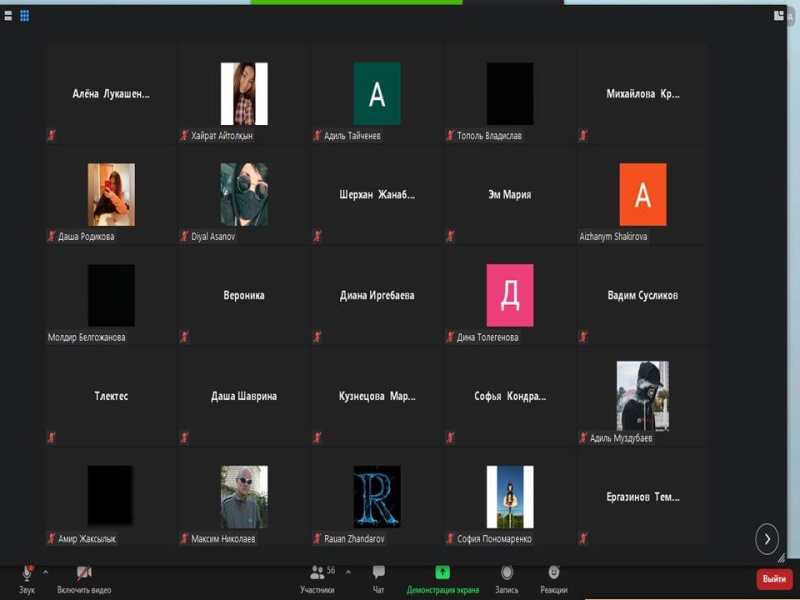Click muted mic icon beside Хайрат Айтолқын
This screenshot has width=800, height=600.
(185, 136)
